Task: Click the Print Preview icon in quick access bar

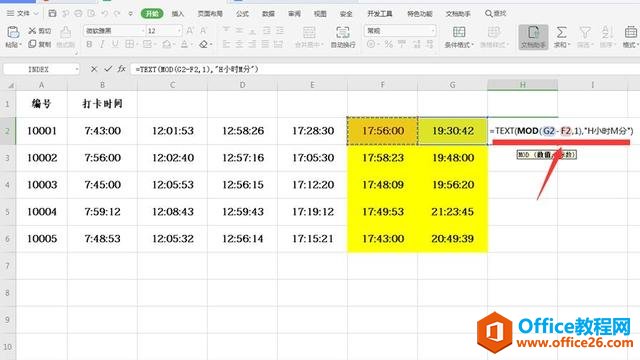Action: (x=91, y=13)
